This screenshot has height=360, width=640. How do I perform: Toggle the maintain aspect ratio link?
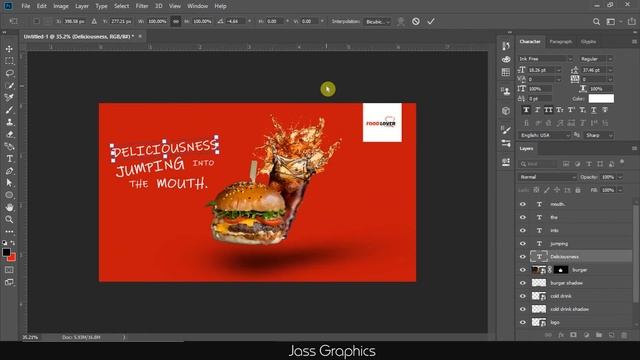pos(176,21)
